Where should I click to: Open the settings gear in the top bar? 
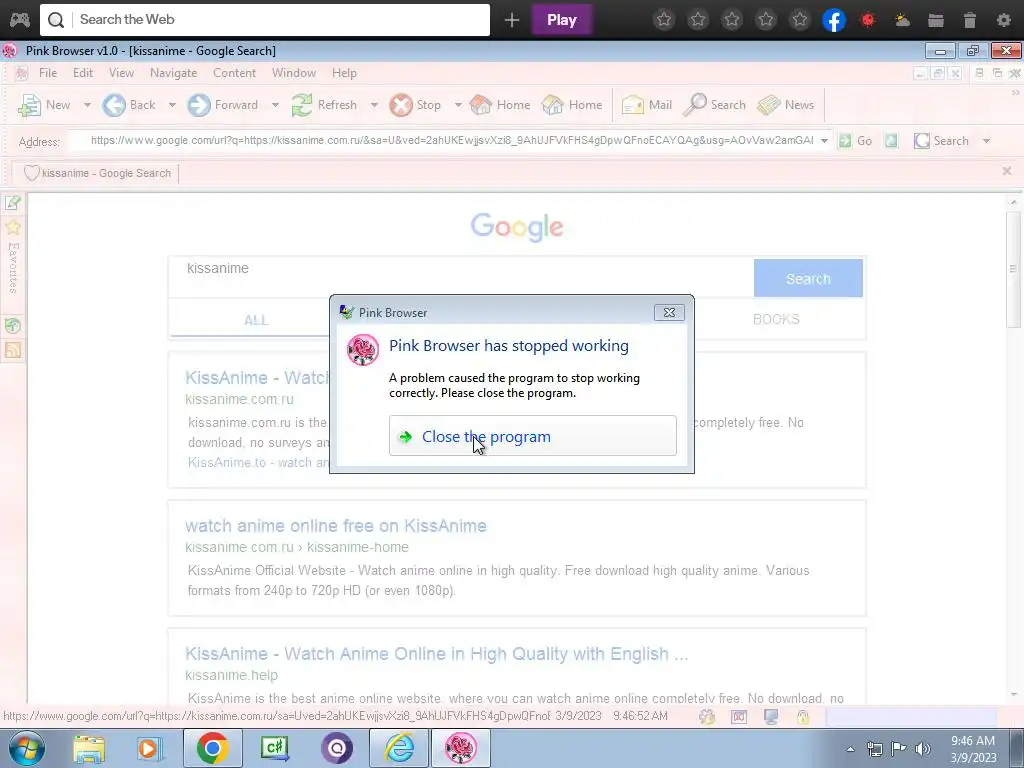pyautogui.click(x=1004, y=20)
